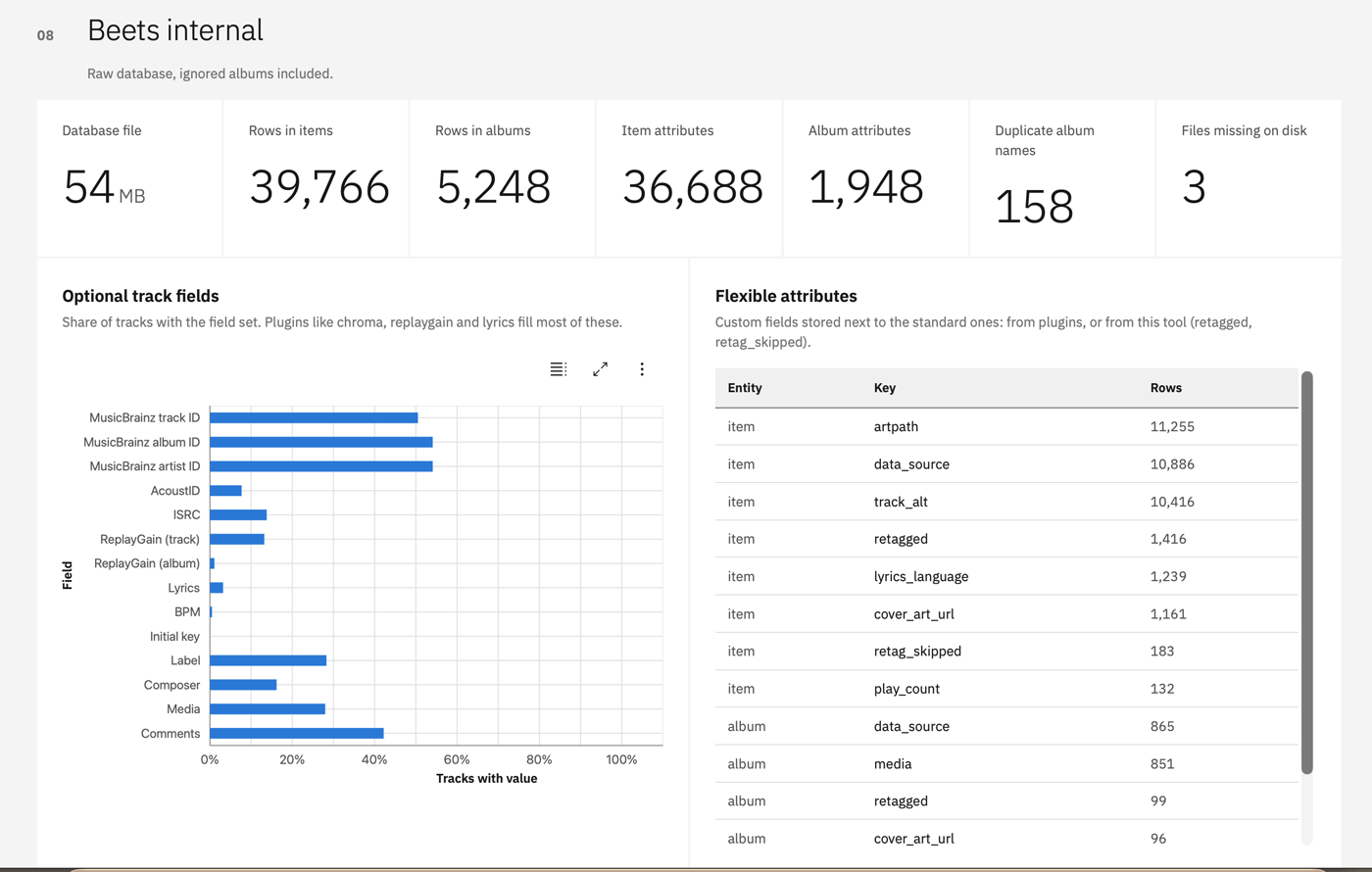The height and width of the screenshot is (872, 1372).
Task: Click the 'Duplicate album names' 158 card
Action: click(x=1062, y=177)
